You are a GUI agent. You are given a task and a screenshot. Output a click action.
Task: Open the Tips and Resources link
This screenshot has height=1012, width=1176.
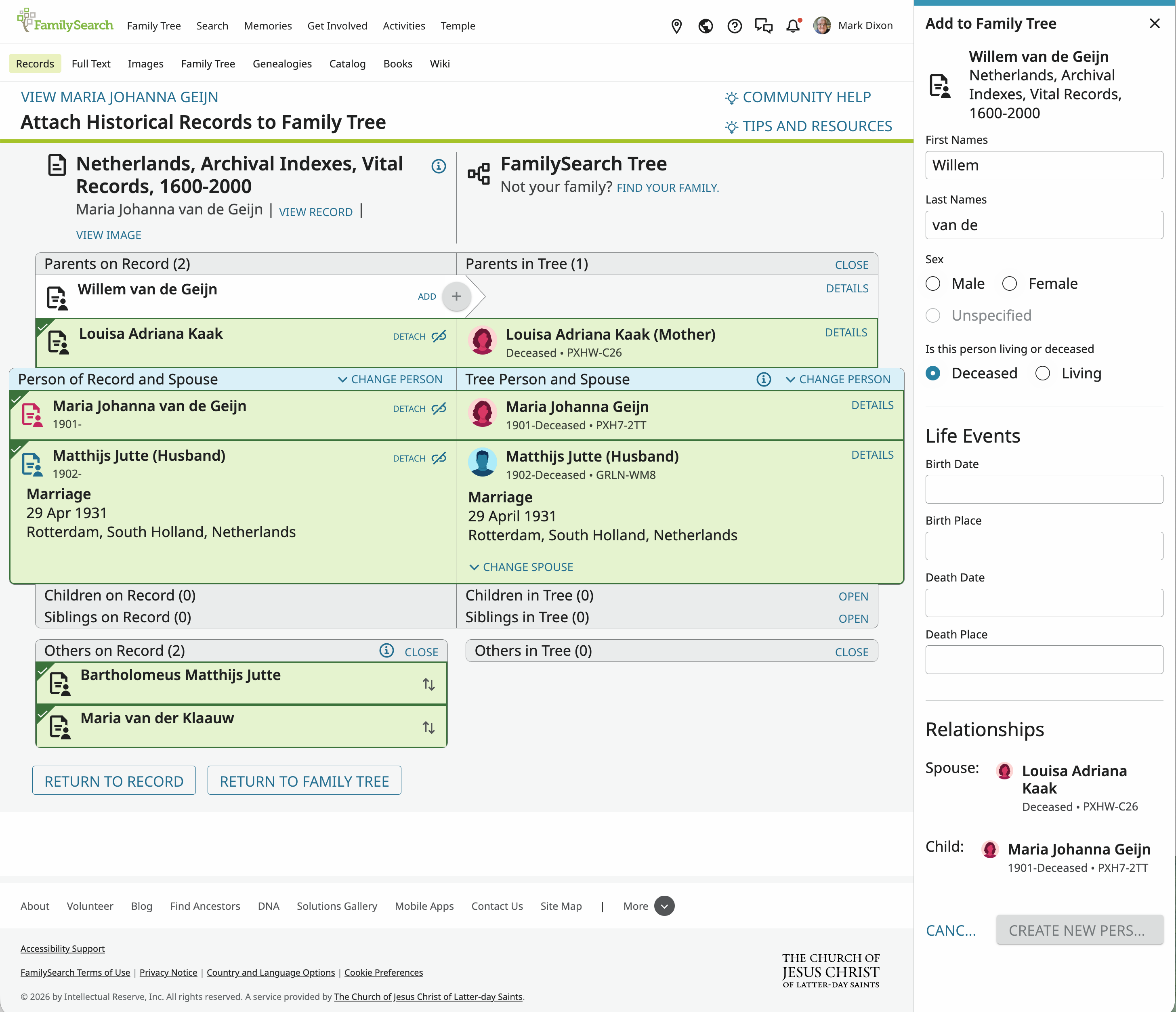[809, 126]
